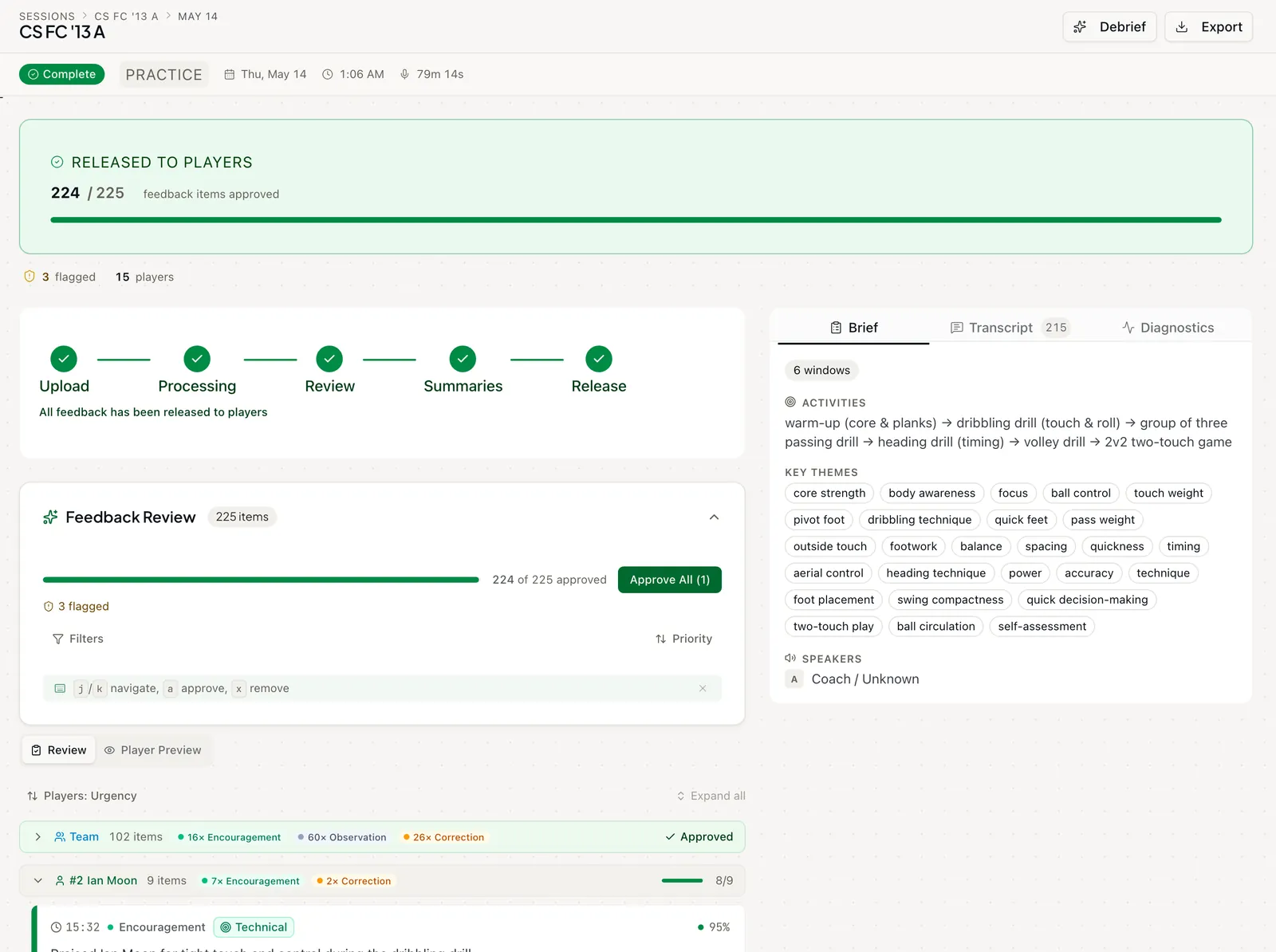Switch to the Transcript tab

(x=1010, y=328)
